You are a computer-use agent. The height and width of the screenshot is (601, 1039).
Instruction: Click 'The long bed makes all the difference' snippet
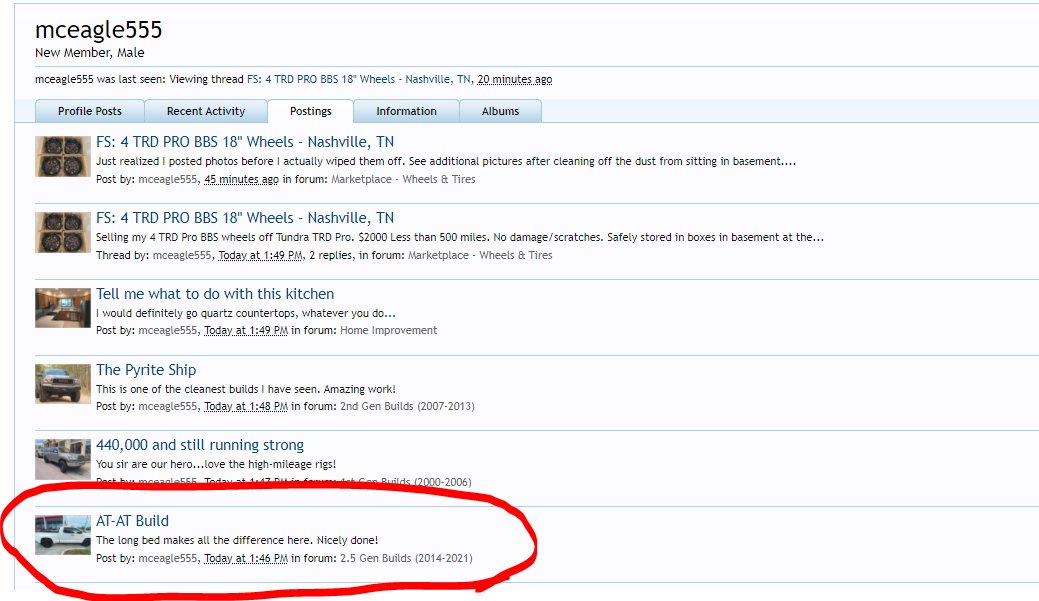pos(237,540)
